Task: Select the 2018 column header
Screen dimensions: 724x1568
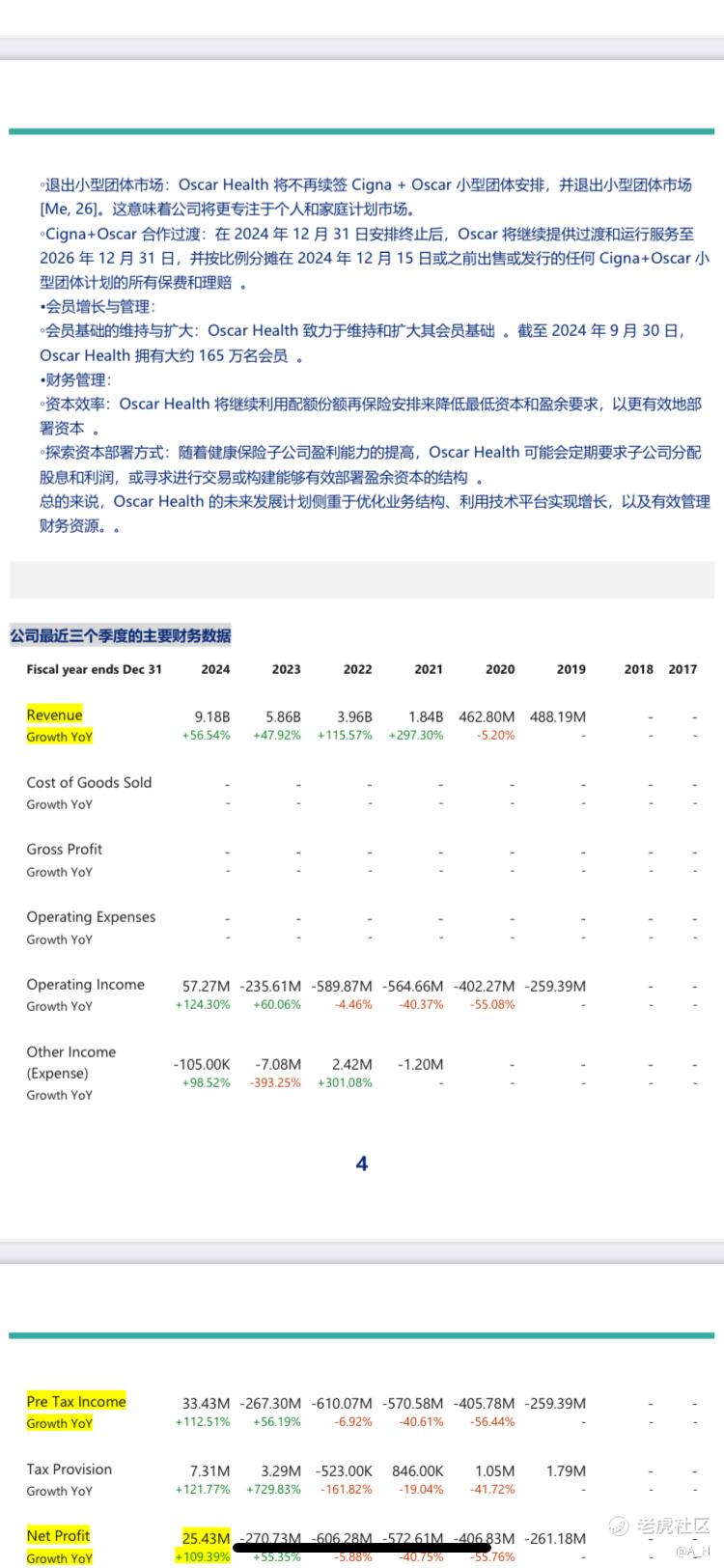Action: 639,669
